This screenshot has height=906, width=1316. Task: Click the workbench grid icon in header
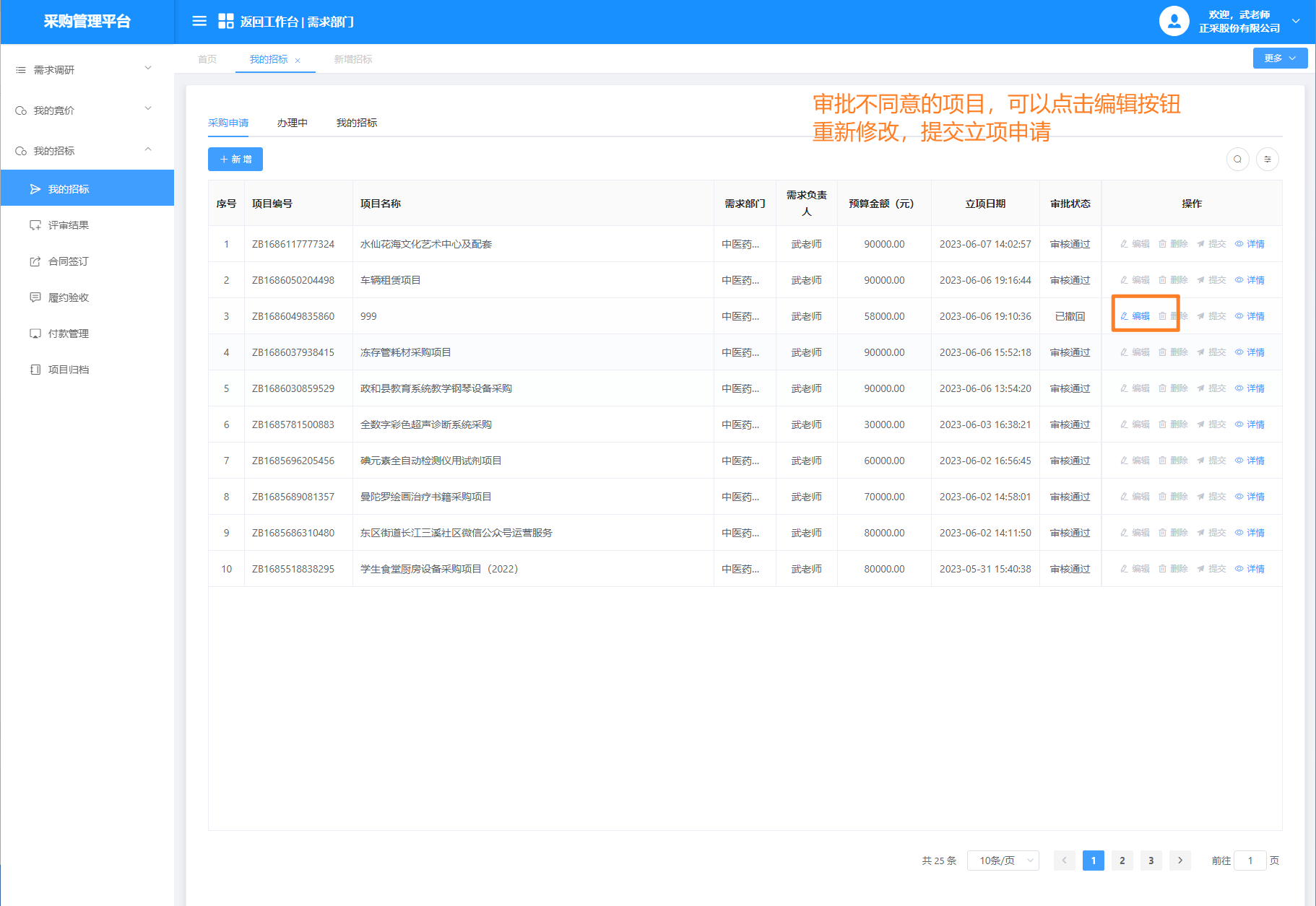coord(225,21)
